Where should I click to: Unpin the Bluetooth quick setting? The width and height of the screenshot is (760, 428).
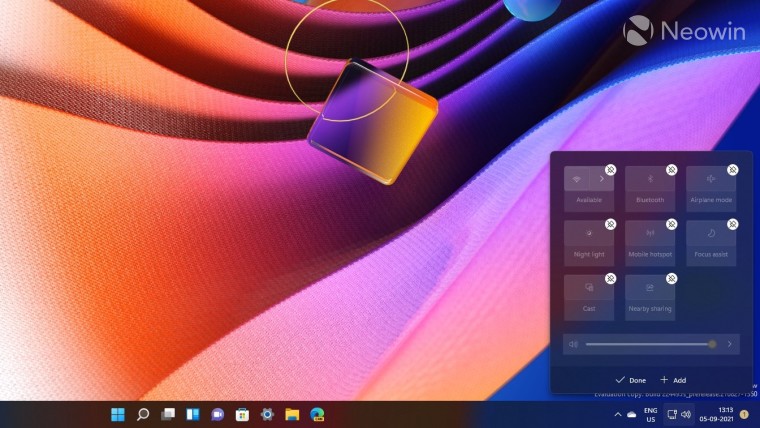click(671, 170)
